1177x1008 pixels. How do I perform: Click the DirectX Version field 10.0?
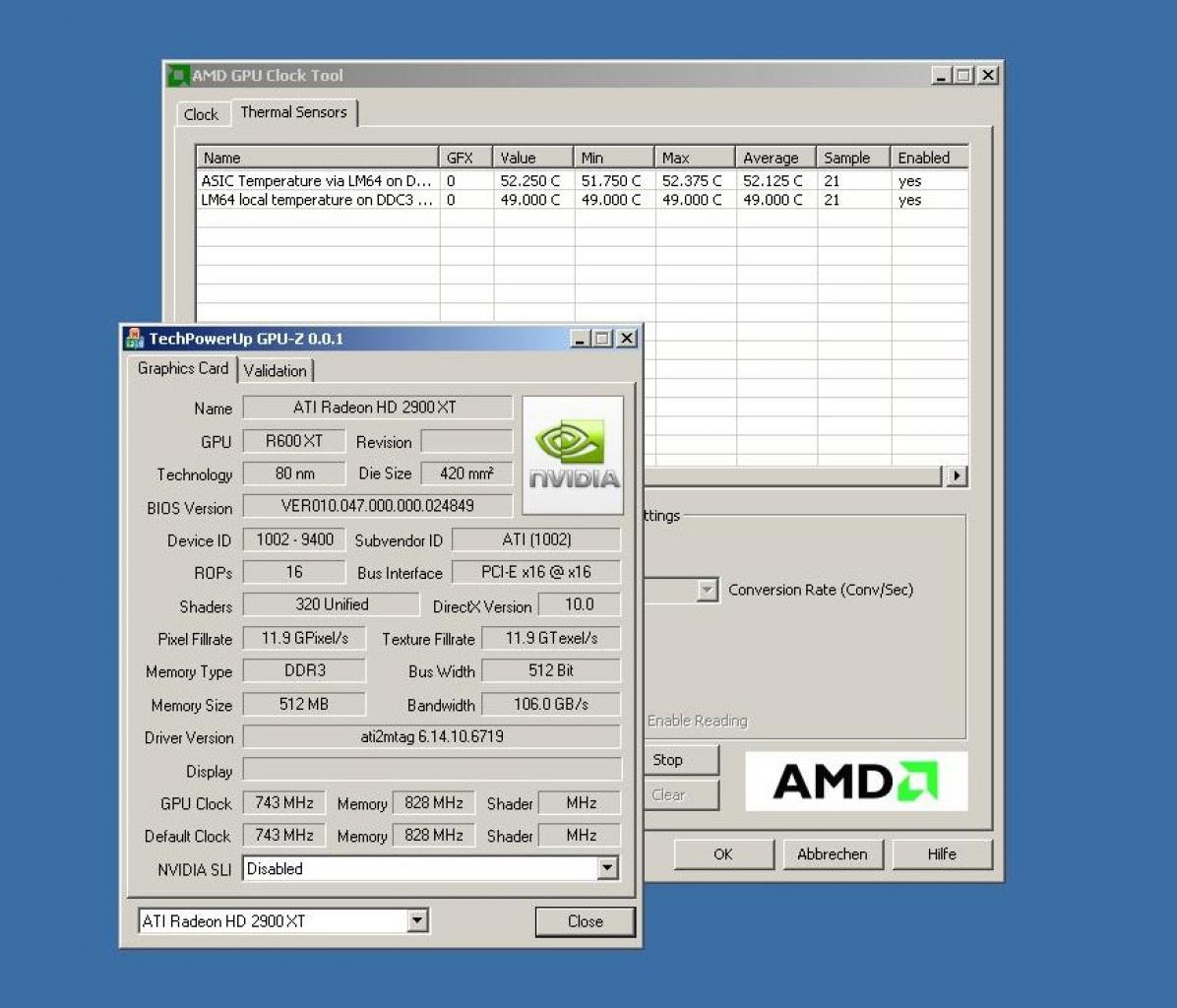pos(580,604)
